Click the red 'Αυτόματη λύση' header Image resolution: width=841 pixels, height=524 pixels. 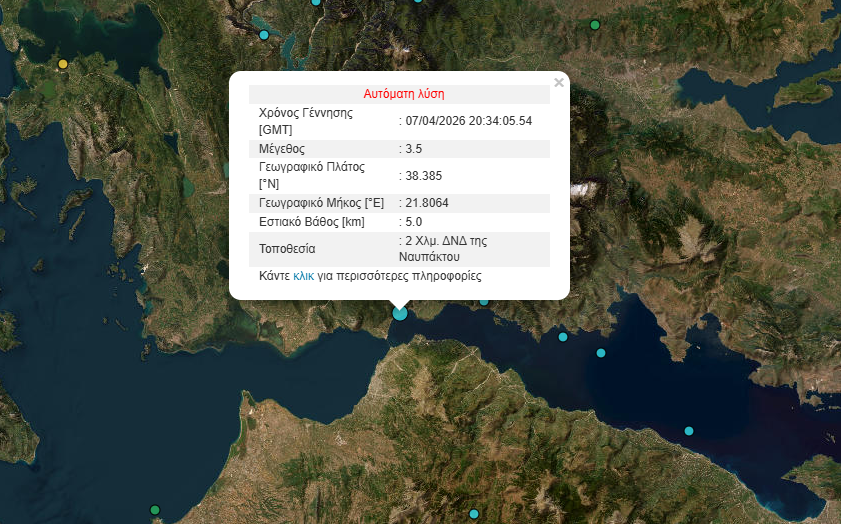point(399,93)
